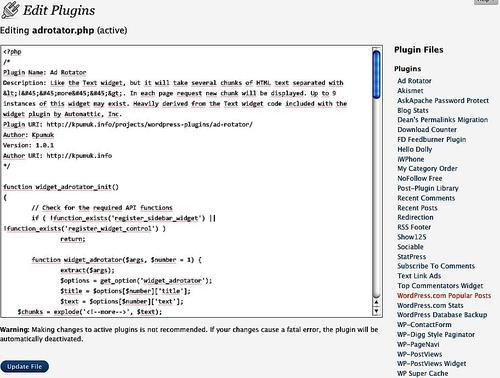
Task: Edit the Show125 plugin
Action: coord(412,237)
